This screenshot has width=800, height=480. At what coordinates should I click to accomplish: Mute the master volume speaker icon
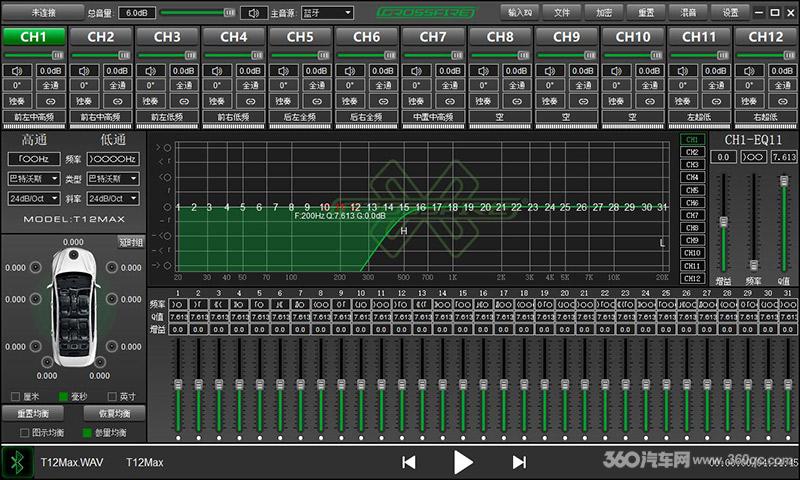tap(254, 13)
